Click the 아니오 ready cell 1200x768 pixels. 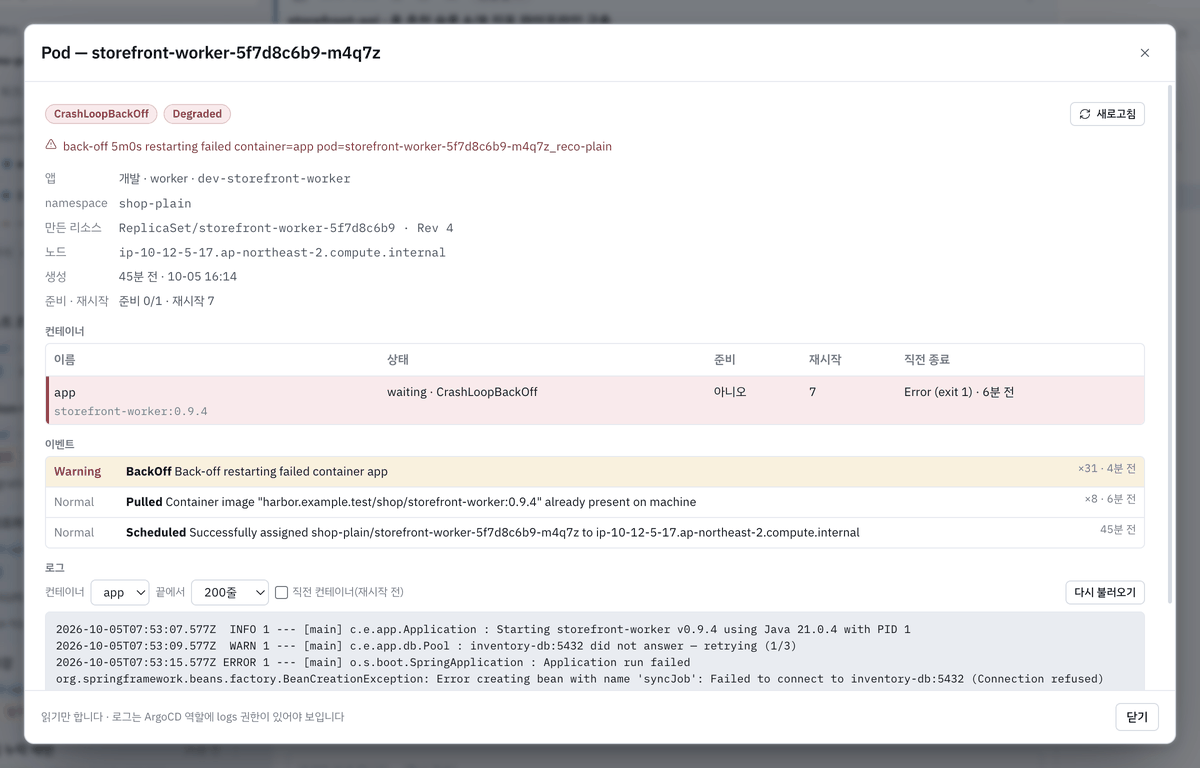(x=730, y=392)
